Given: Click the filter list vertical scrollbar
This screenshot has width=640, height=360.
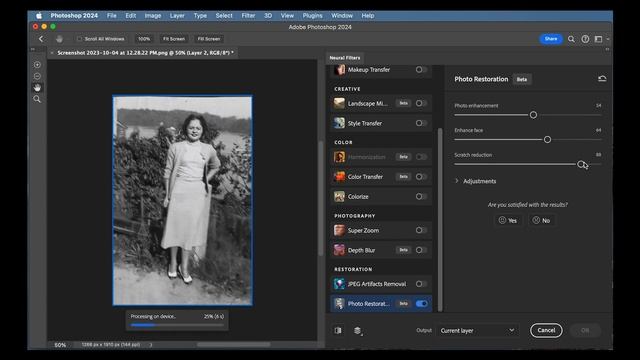Looking at the screenshot, I should pyautogui.click(x=440, y=220).
